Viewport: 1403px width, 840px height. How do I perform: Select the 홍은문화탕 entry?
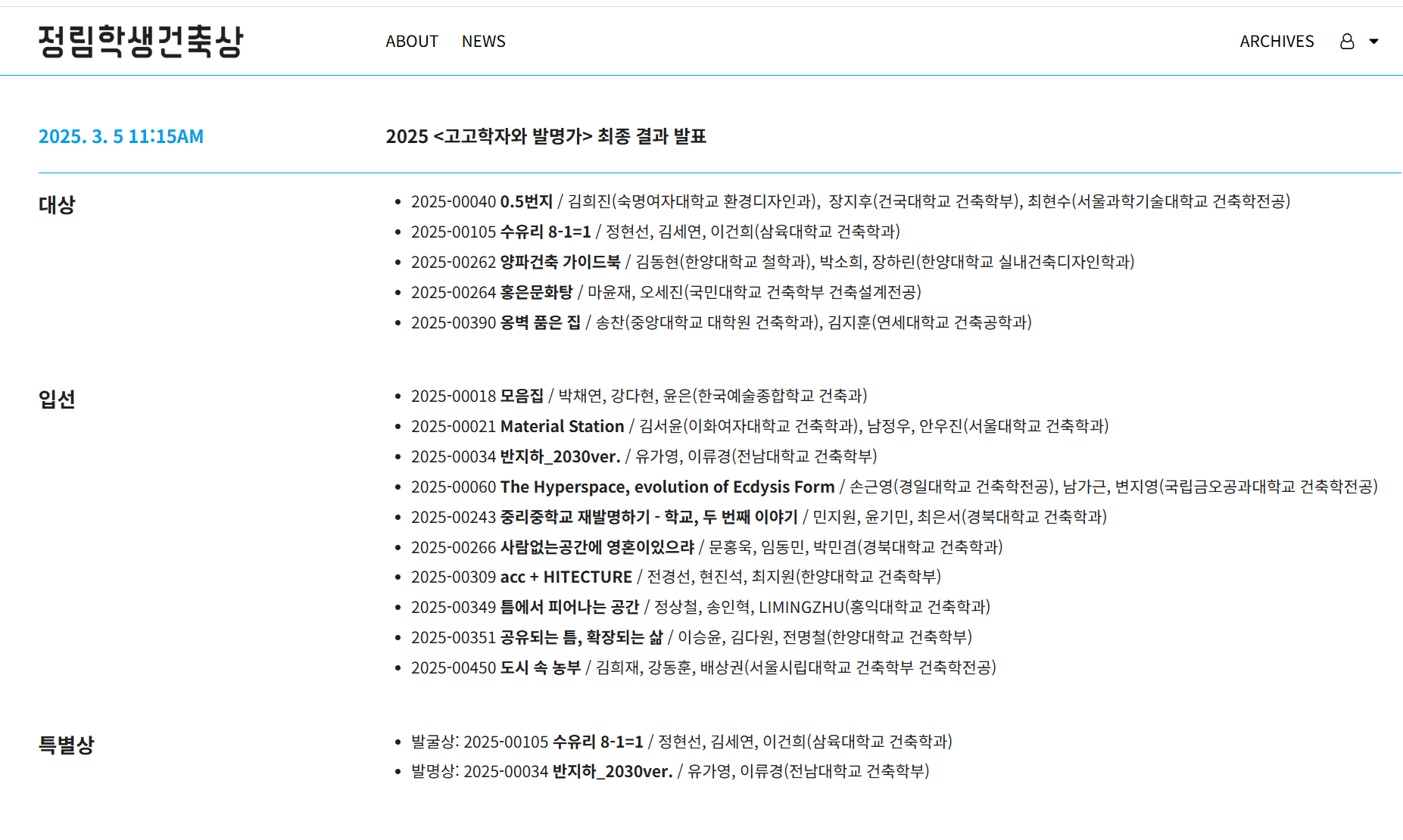[666, 292]
